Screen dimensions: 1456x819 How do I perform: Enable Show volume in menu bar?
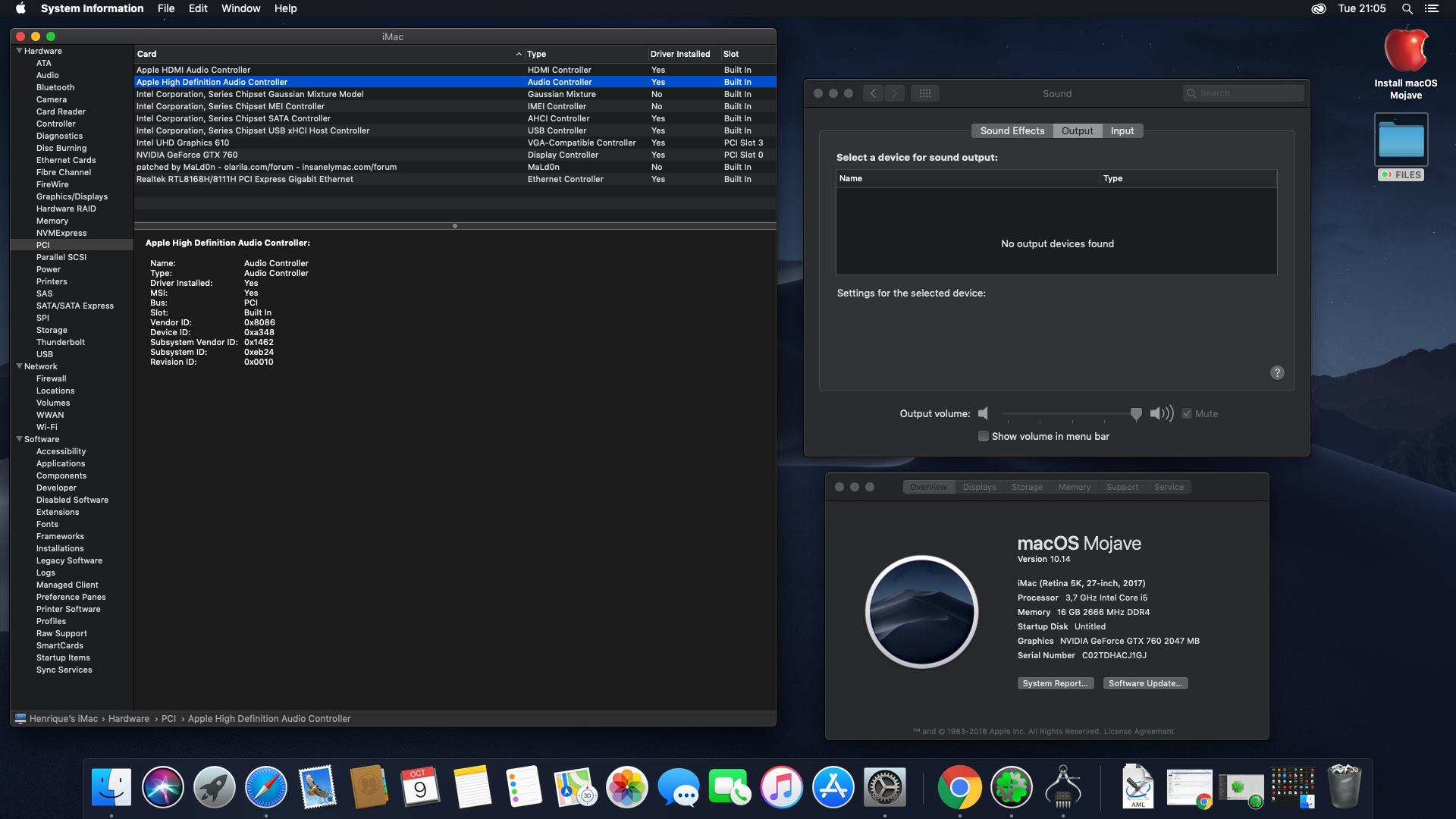click(984, 436)
